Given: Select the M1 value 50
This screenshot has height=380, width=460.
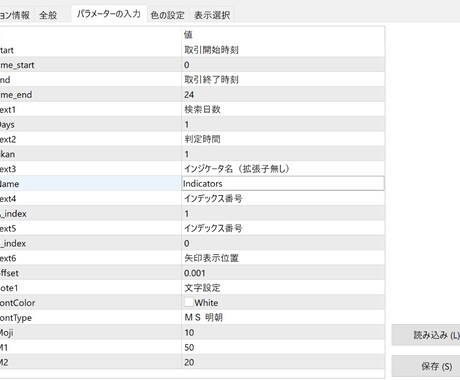Looking at the screenshot, I should click(283, 347).
